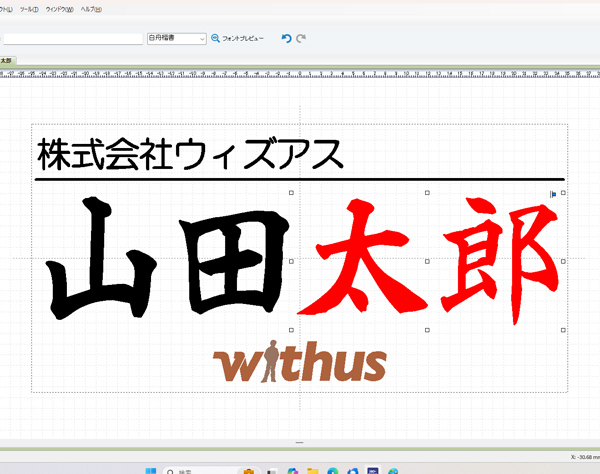Open the ツール menu
The width and height of the screenshot is (600, 474).
click(29, 8)
